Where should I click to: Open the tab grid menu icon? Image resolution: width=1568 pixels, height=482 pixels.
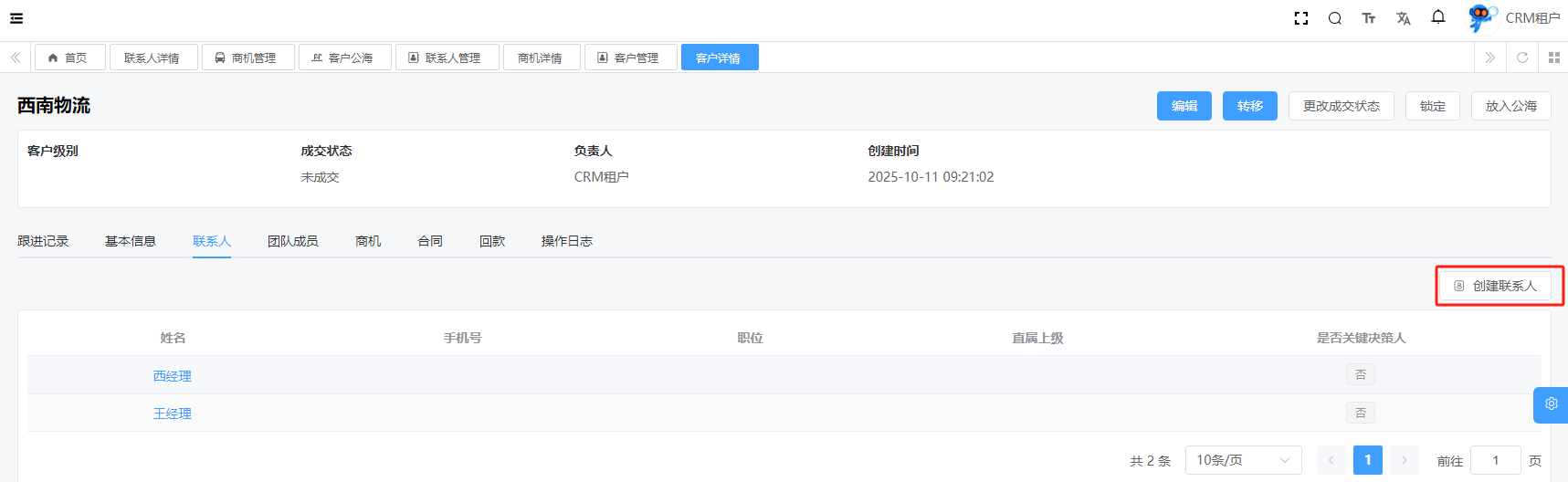coord(1553,58)
